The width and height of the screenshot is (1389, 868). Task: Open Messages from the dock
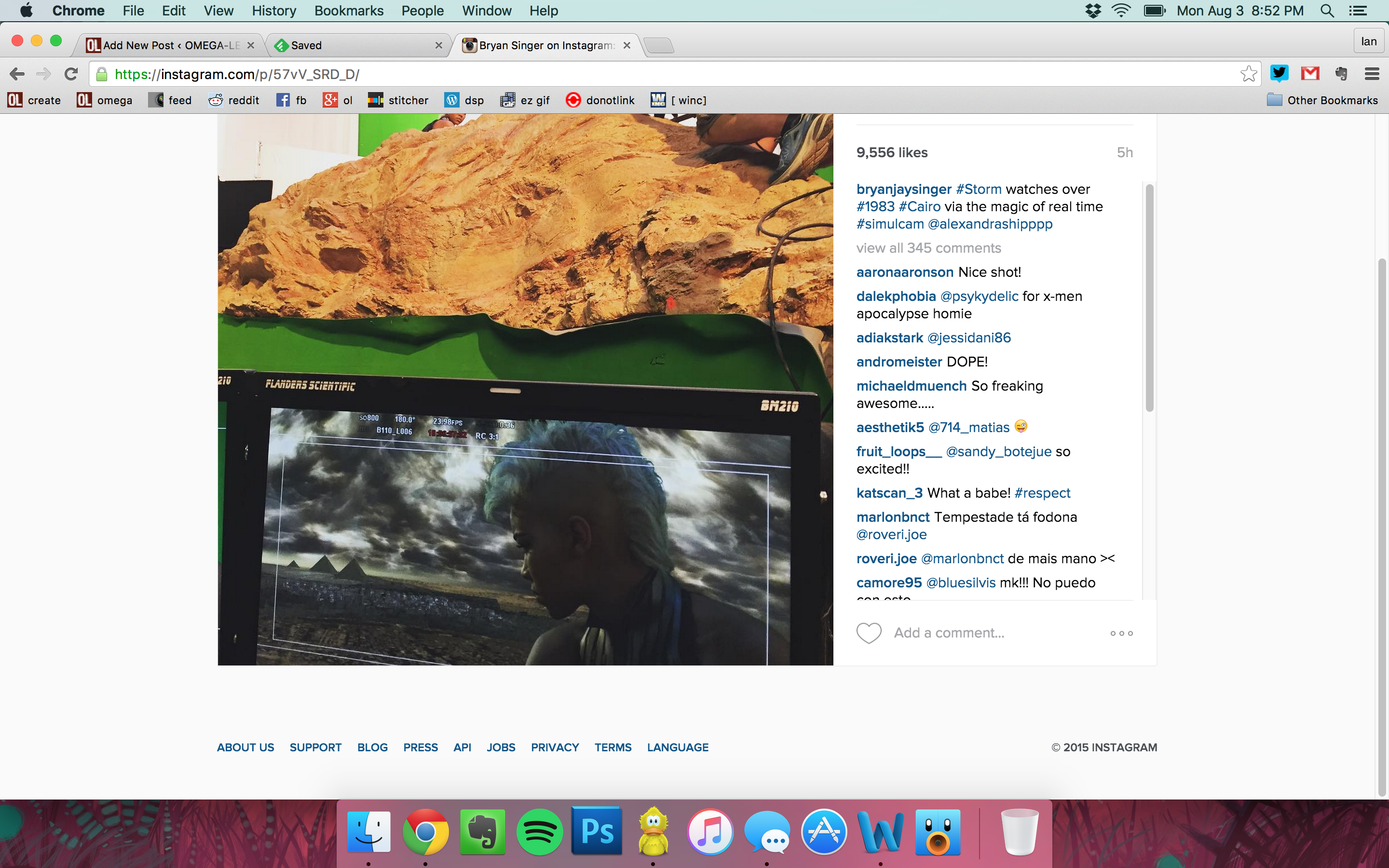tap(767, 831)
